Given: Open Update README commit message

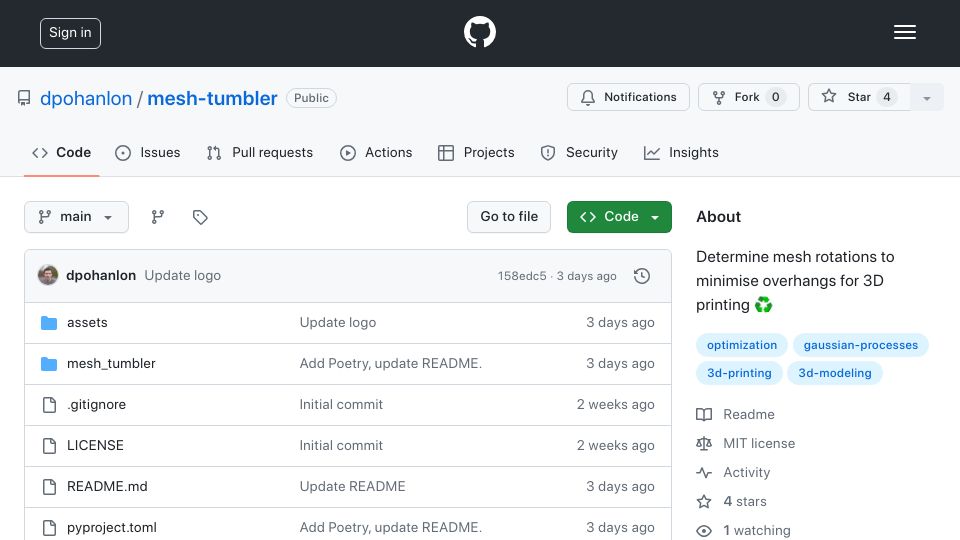Looking at the screenshot, I should (352, 487).
